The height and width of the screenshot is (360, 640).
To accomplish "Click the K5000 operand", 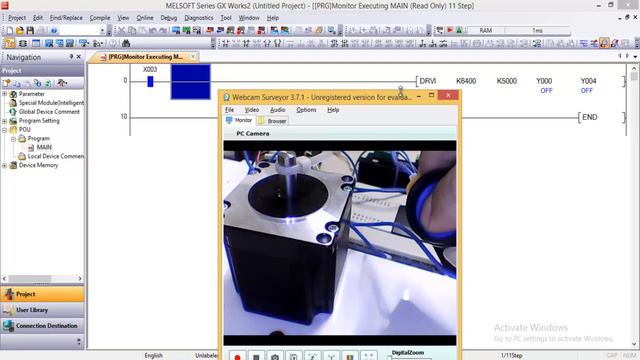I will [x=507, y=81].
